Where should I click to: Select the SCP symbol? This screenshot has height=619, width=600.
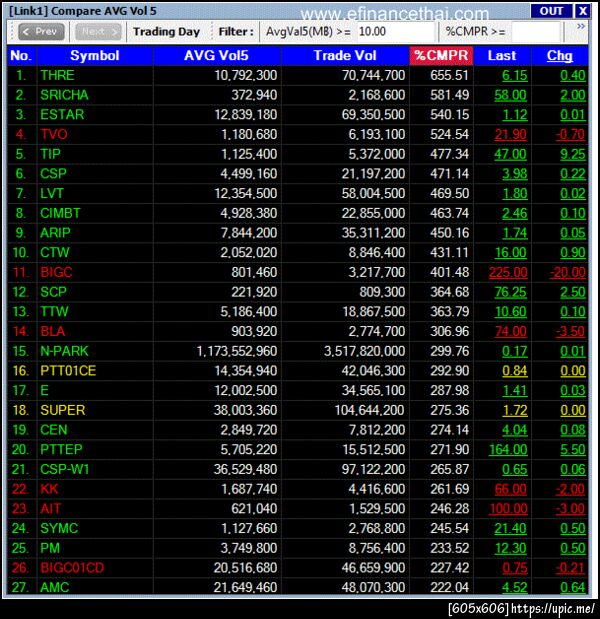click(53, 292)
